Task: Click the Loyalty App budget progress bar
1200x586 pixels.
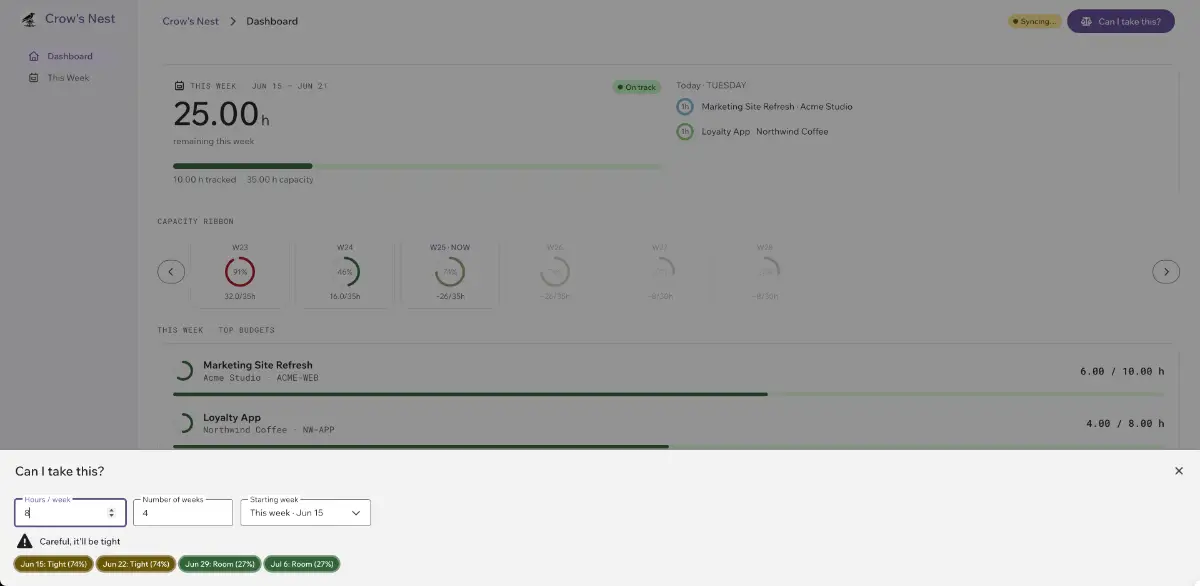Action: [669, 446]
